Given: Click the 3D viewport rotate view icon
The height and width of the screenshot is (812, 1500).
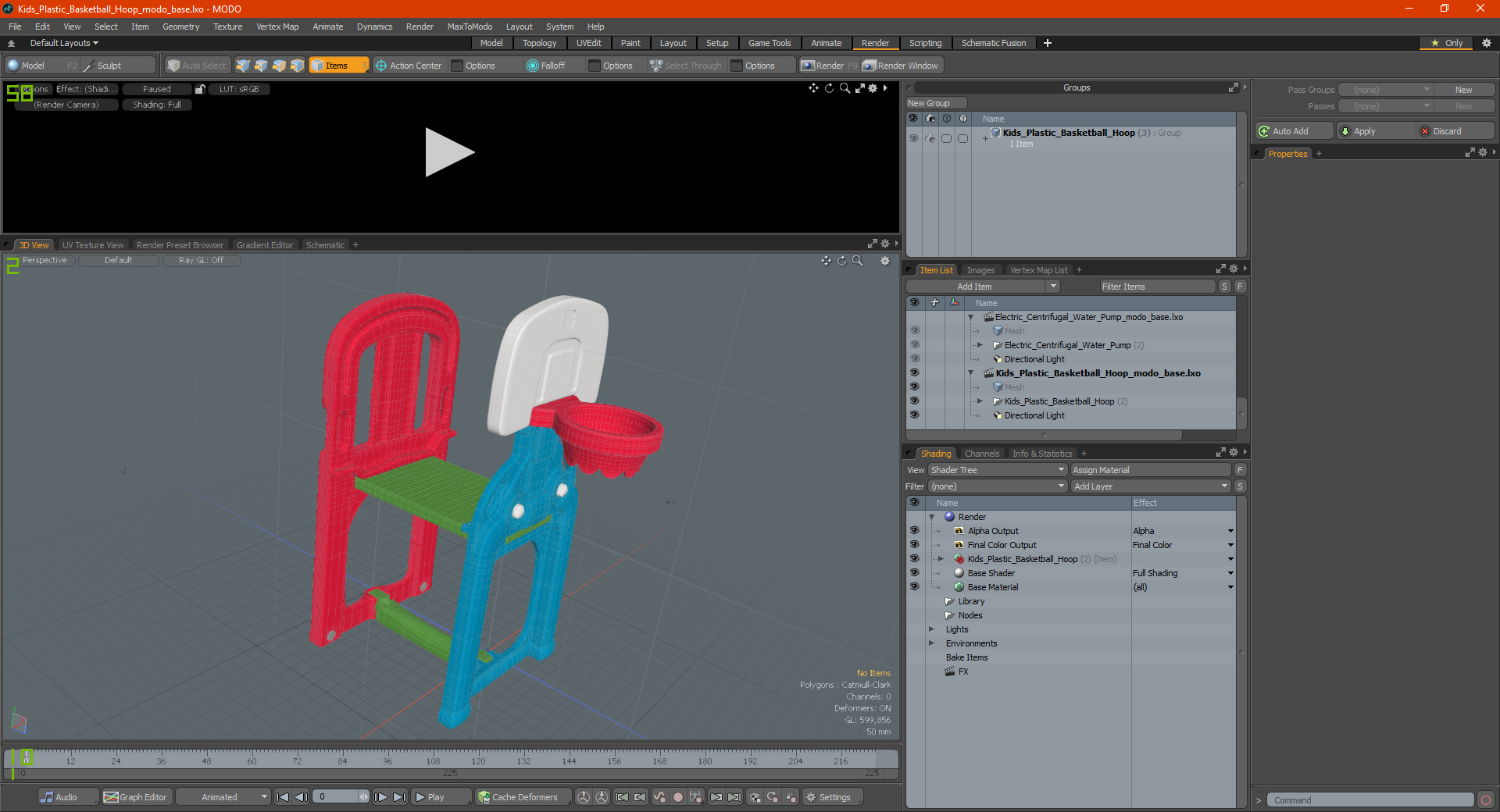Looking at the screenshot, I should [x=842, y=261].
